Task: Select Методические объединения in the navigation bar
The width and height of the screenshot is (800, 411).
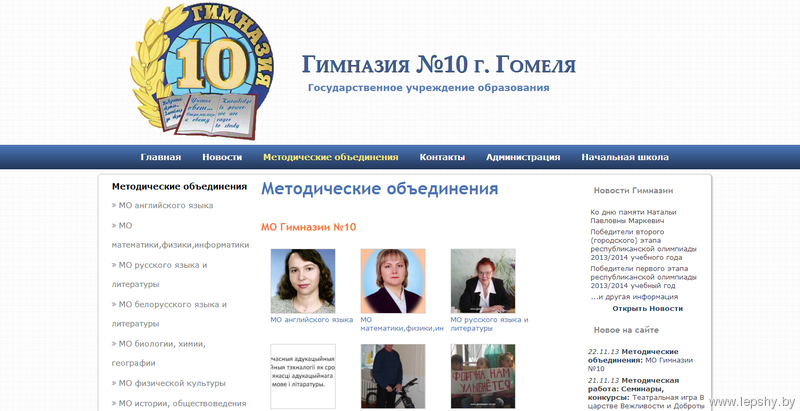Action: (x=331, y=157)
